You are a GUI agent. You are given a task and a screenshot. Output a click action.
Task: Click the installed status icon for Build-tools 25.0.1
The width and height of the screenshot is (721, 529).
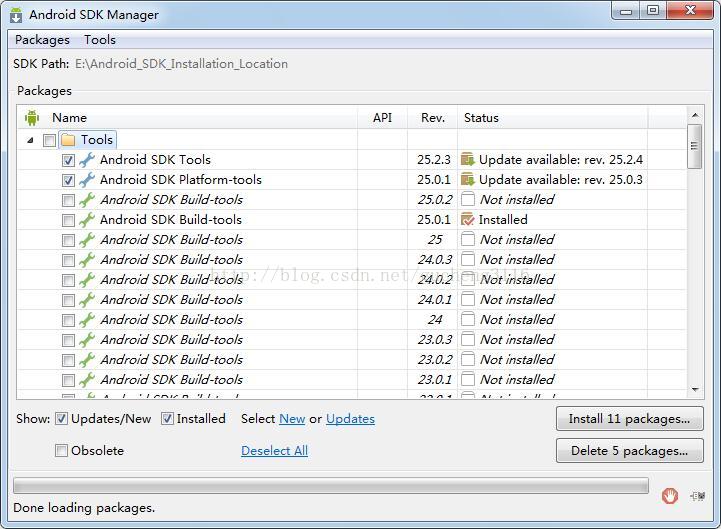pyautogui.click(x=468, y=219)
